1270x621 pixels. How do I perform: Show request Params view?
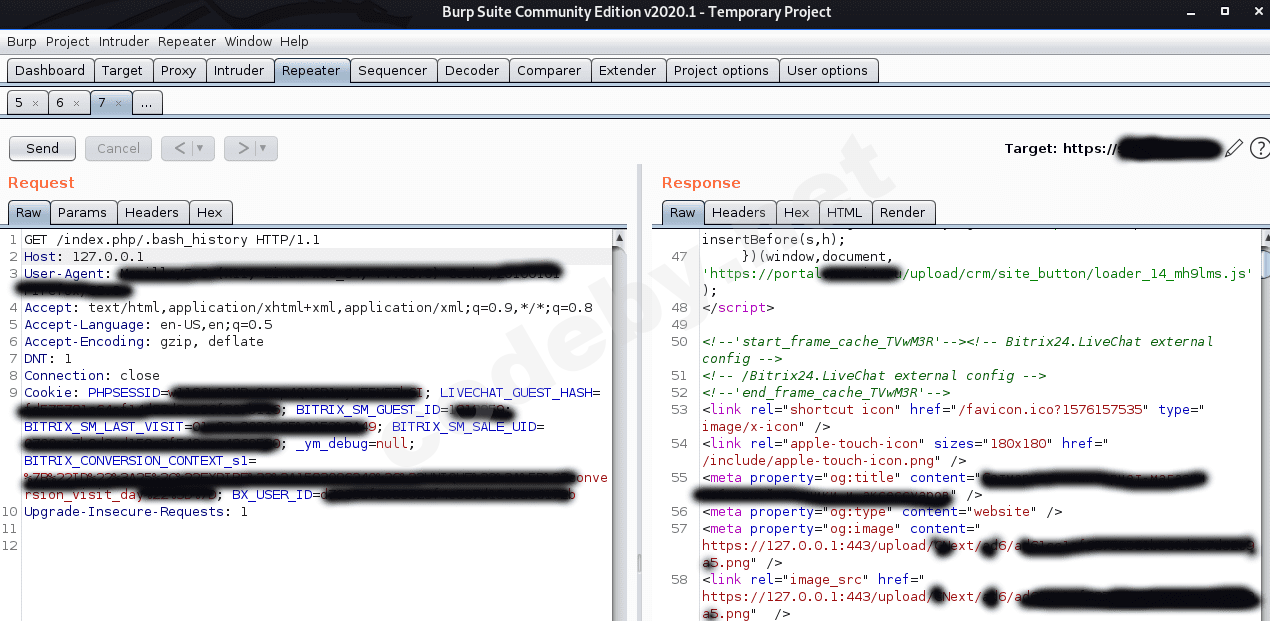[82, 212]
